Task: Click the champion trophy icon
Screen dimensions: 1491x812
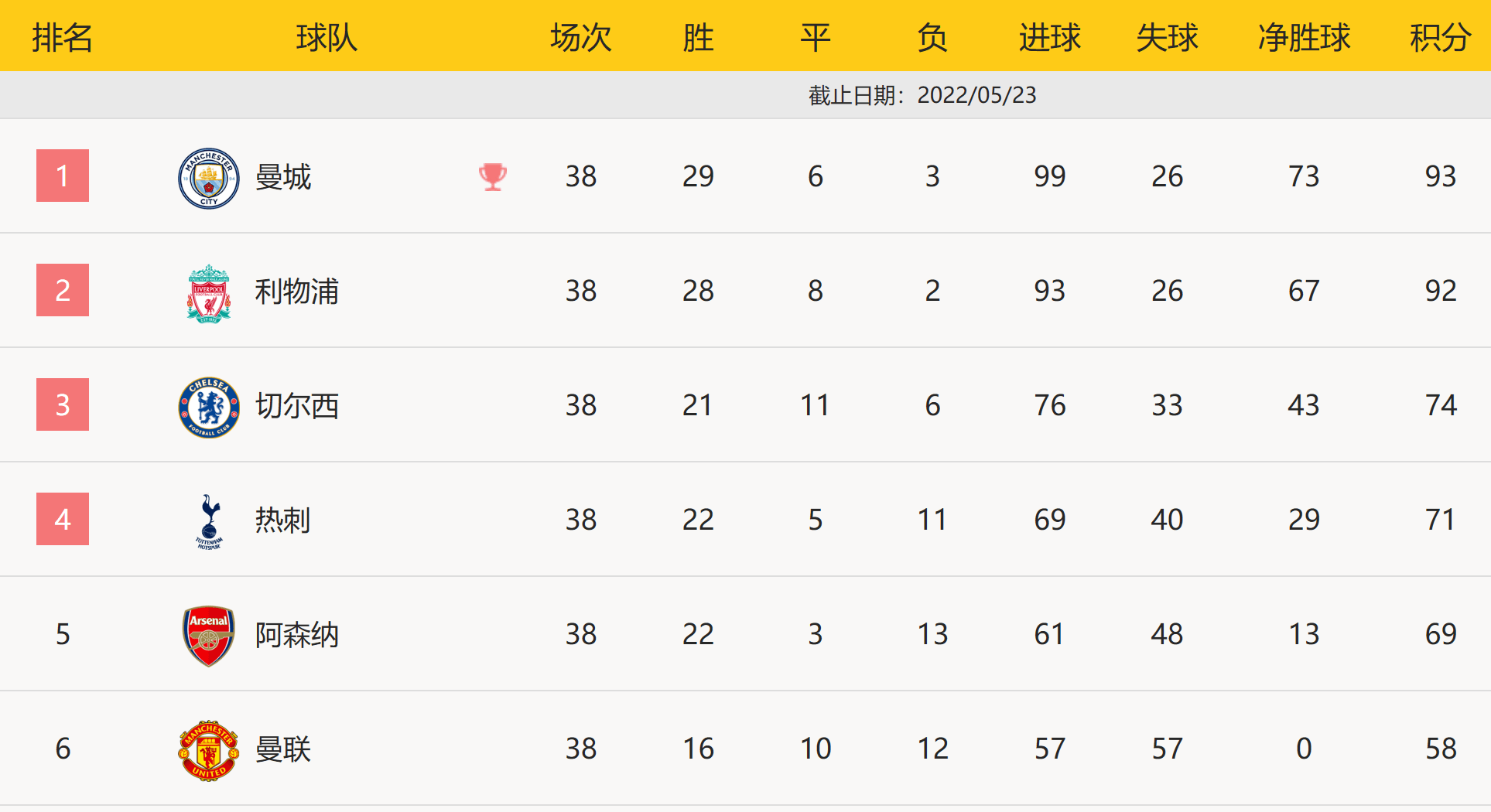Action: (x=493, y=177)
